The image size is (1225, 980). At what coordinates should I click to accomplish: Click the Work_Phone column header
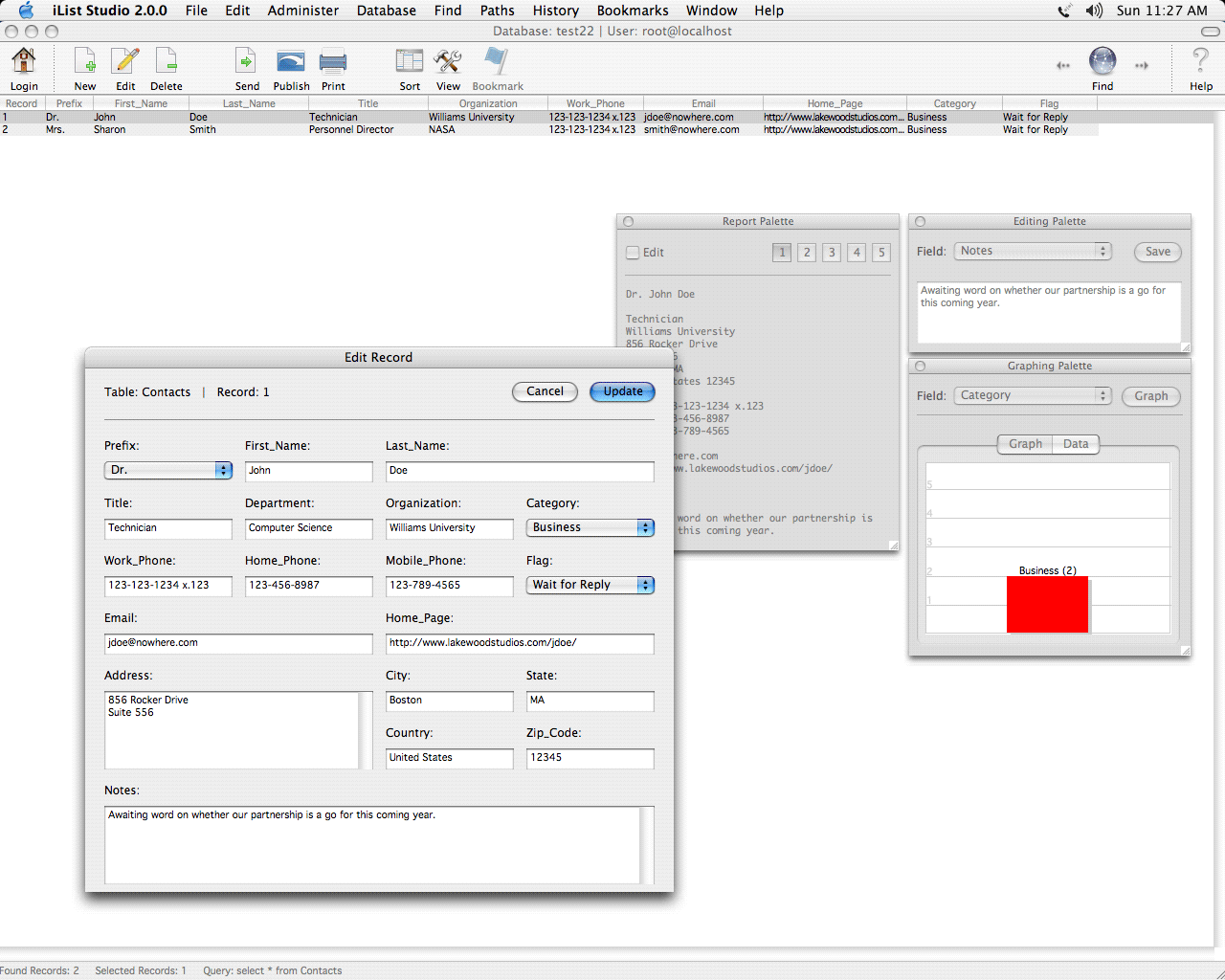[595, 103]
